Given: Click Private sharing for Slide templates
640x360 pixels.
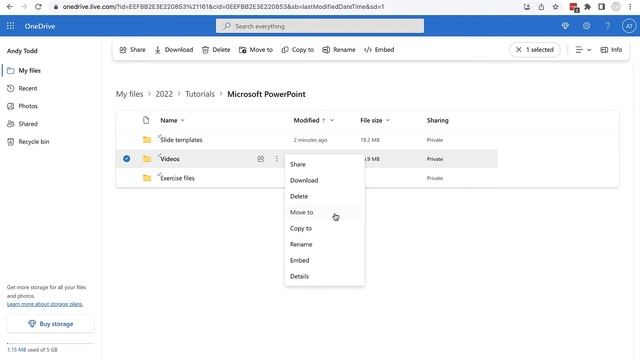Looking at the screenshot, I should coord(435,140).
